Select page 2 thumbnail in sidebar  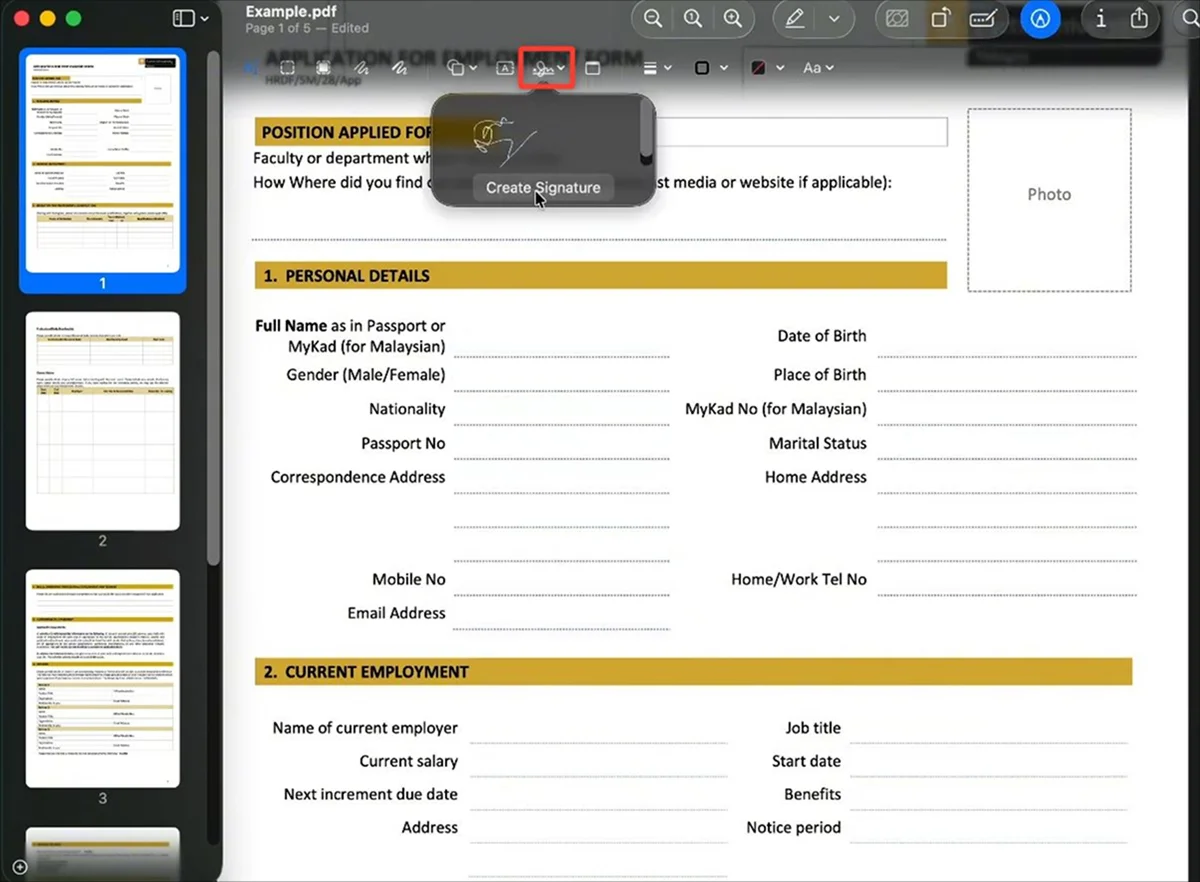102,420
